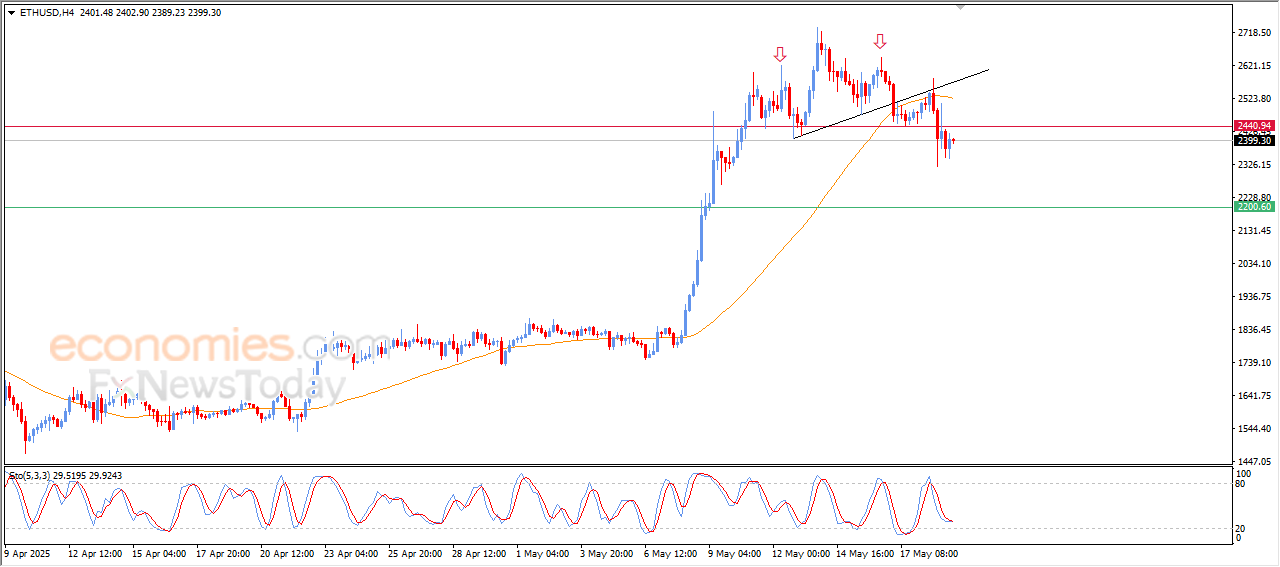Click the 2523.80 value on price scale
The width and height of the screenshot is (1280, 567).
pos(1254,99)
